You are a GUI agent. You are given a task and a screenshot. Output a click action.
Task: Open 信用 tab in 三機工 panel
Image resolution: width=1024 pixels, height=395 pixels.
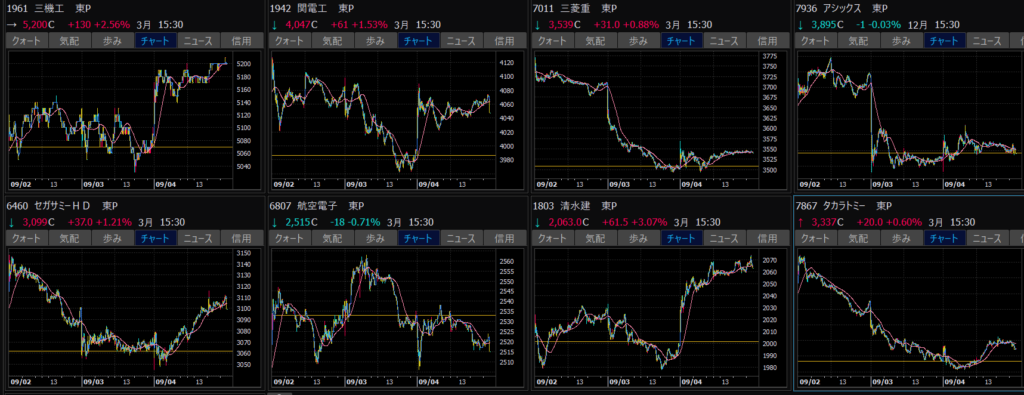coord(242,40)
